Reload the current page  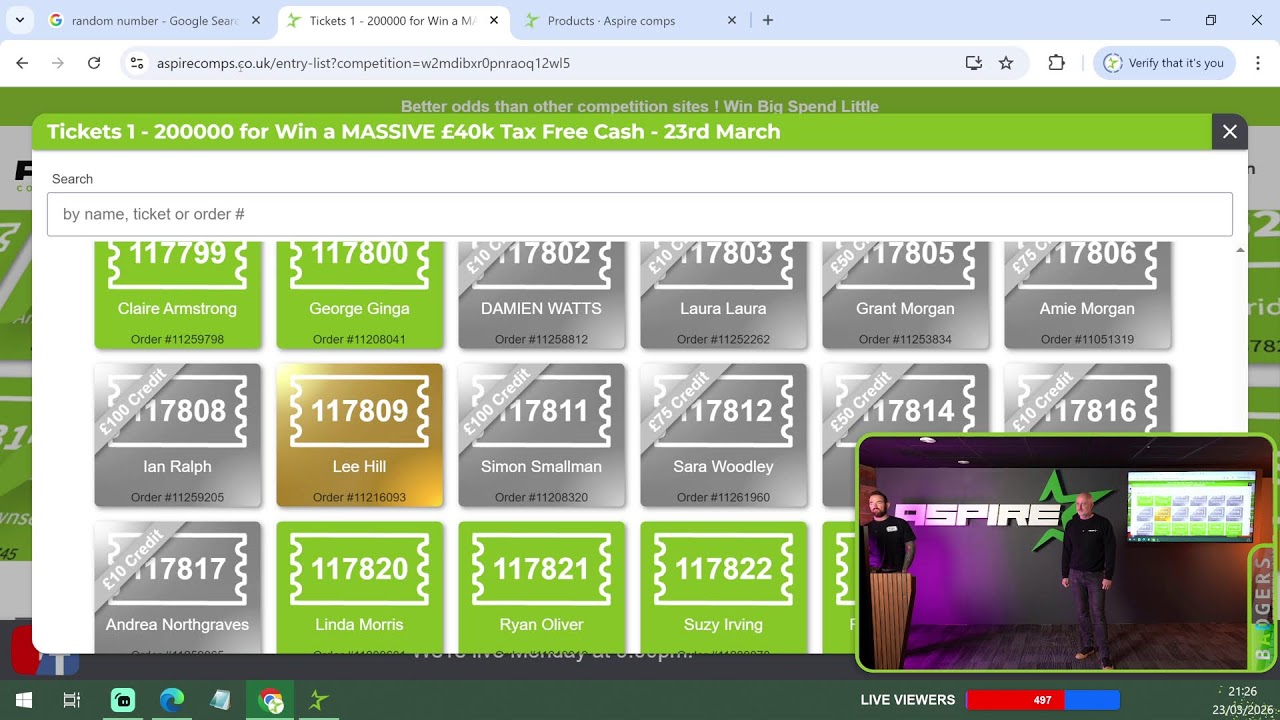click(94, 63)
